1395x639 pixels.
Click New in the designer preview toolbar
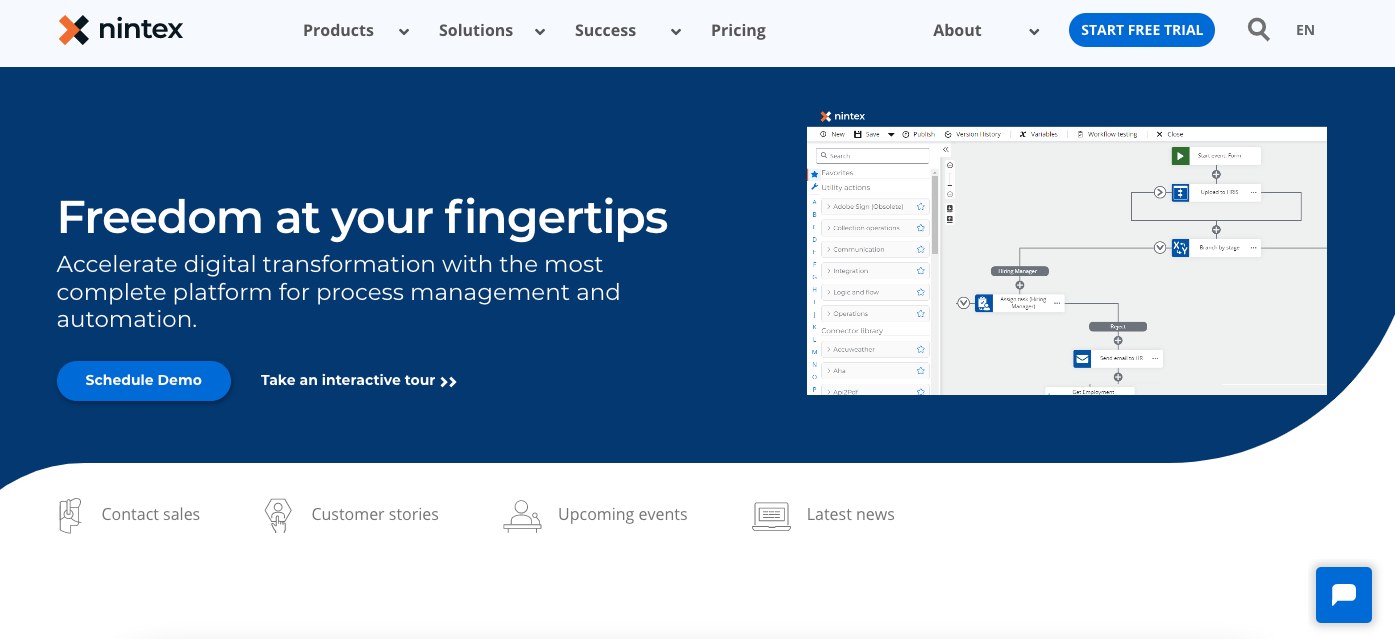tap(832, 134)
